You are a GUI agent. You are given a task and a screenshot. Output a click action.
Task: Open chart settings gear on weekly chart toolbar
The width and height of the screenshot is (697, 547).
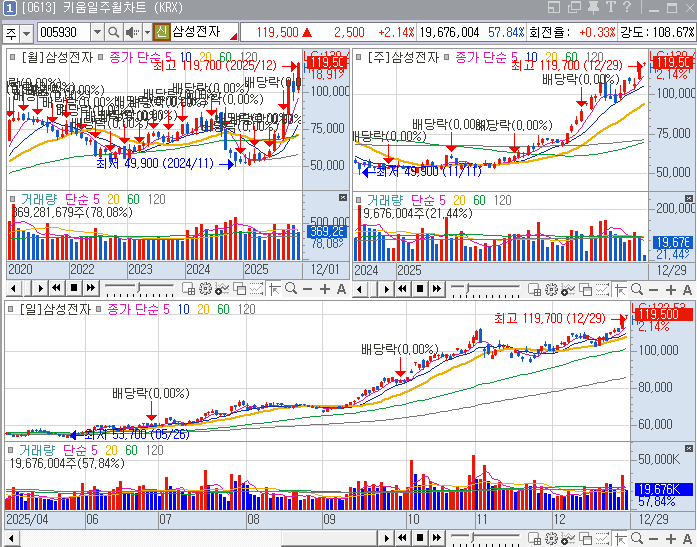pyautogui.click(x=551, y=290)
